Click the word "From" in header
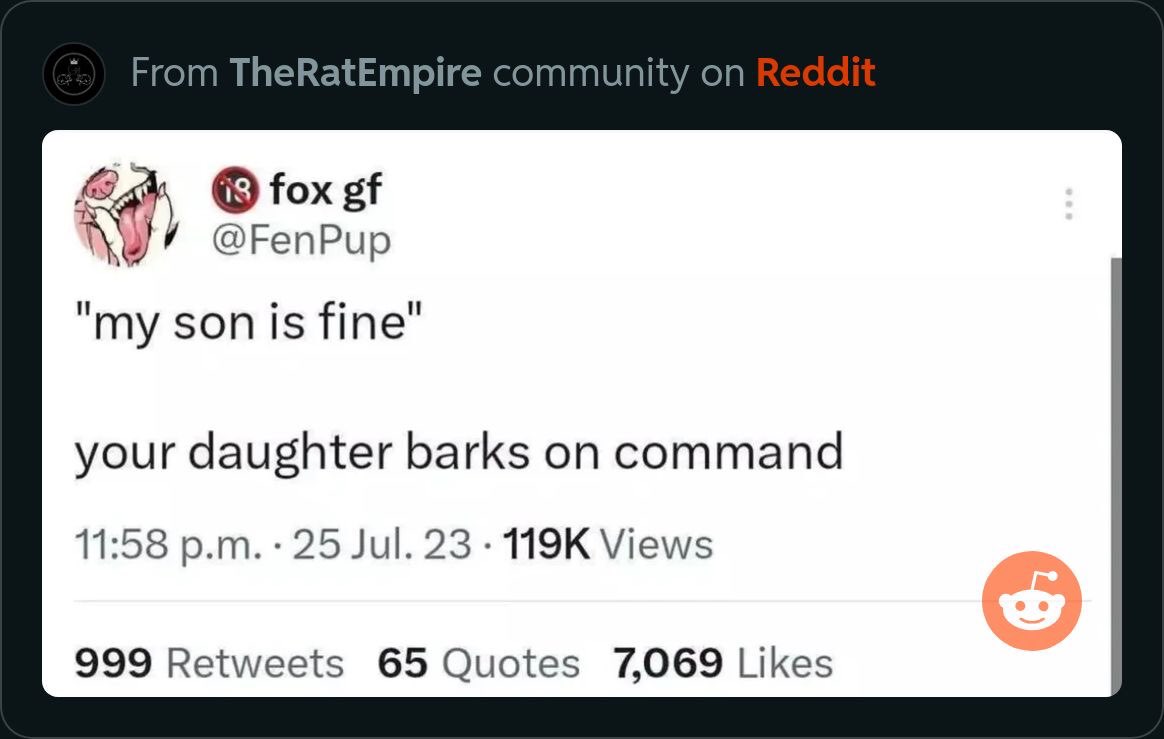The image size is (1164, 739). (x=174, y=73)
